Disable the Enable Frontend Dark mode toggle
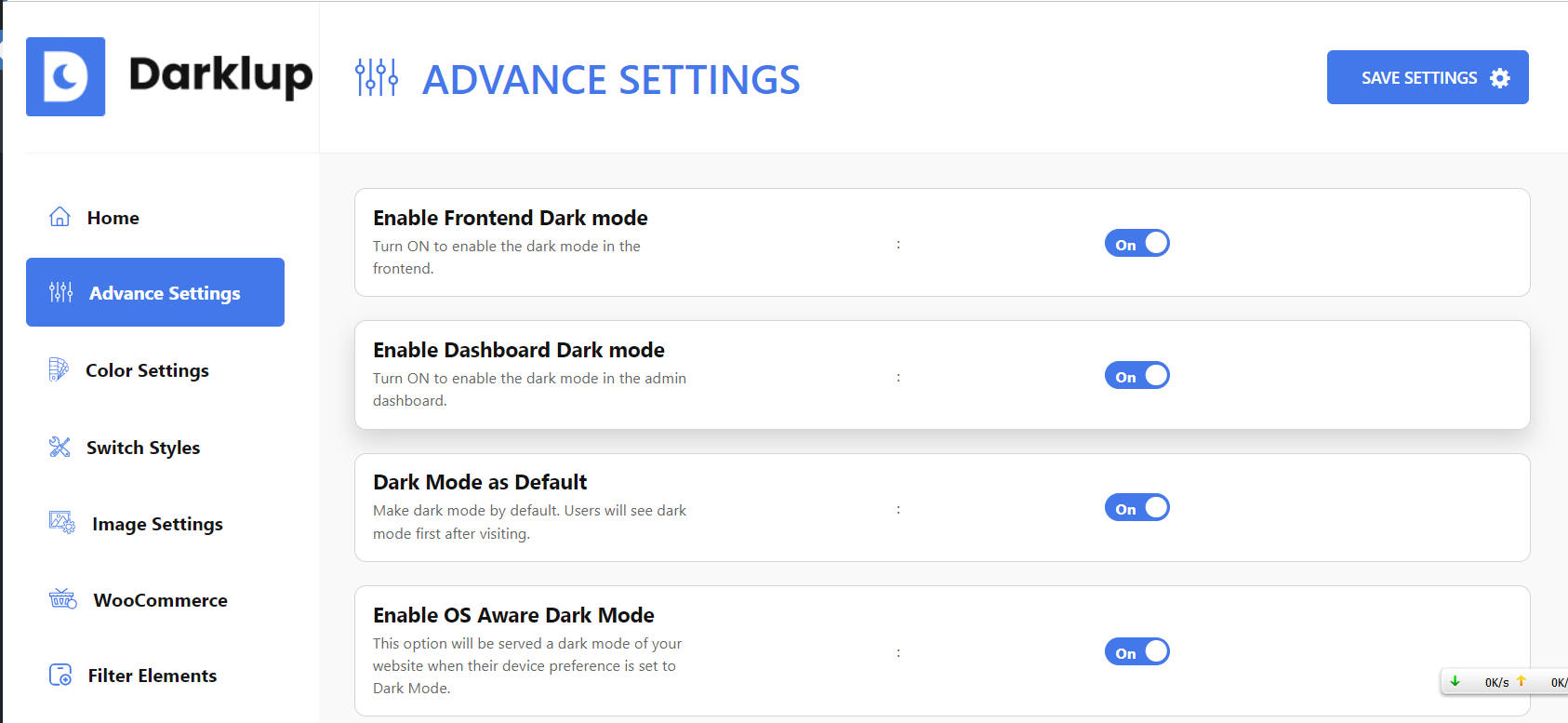 (x=1136, y=244)
